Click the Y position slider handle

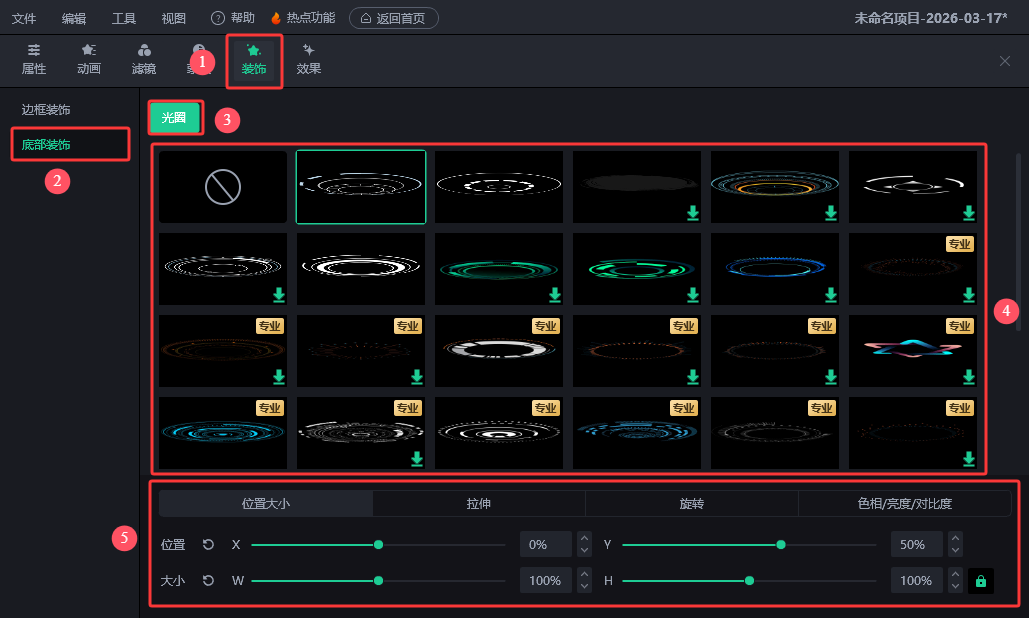781,544
